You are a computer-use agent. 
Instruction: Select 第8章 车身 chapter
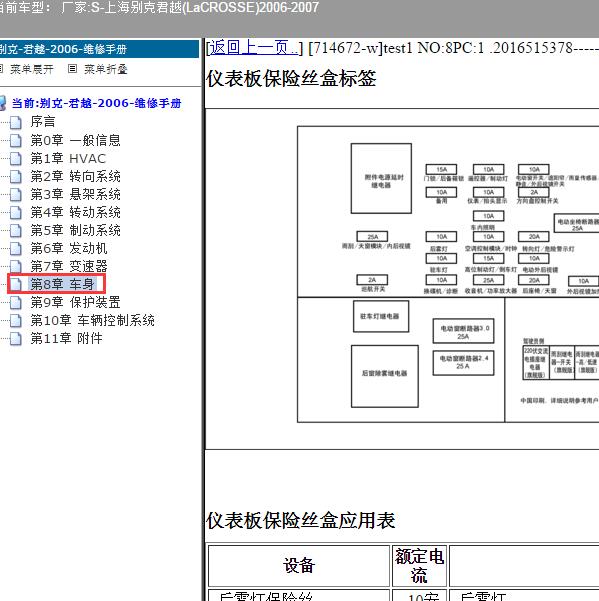[62, 284]
